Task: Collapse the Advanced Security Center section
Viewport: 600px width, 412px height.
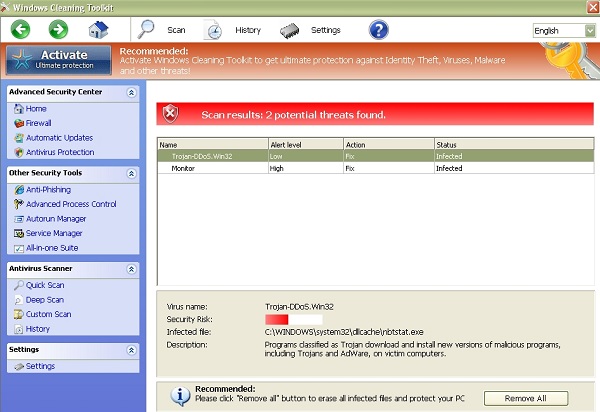Action: coord(130,92)
